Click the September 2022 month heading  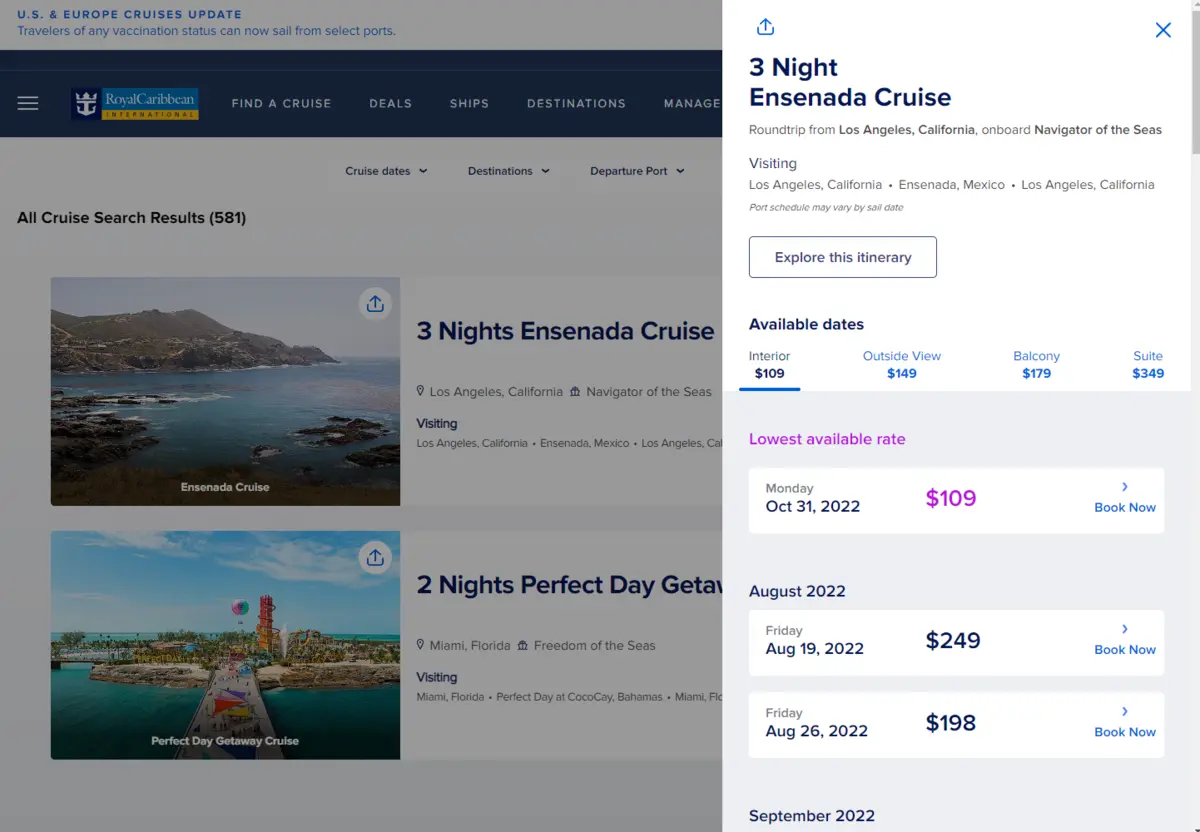click(812, 816)
